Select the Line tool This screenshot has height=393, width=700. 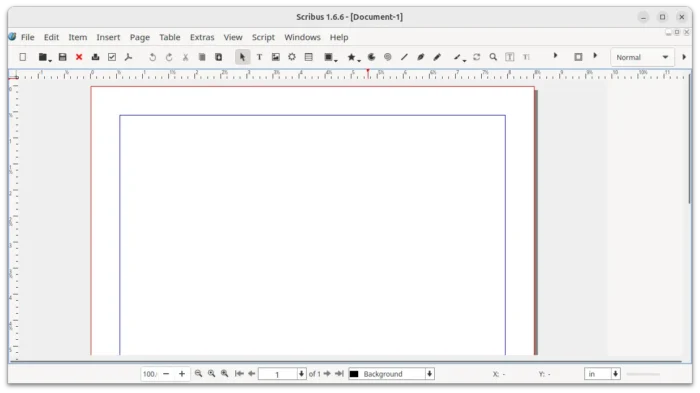(404, 57)
